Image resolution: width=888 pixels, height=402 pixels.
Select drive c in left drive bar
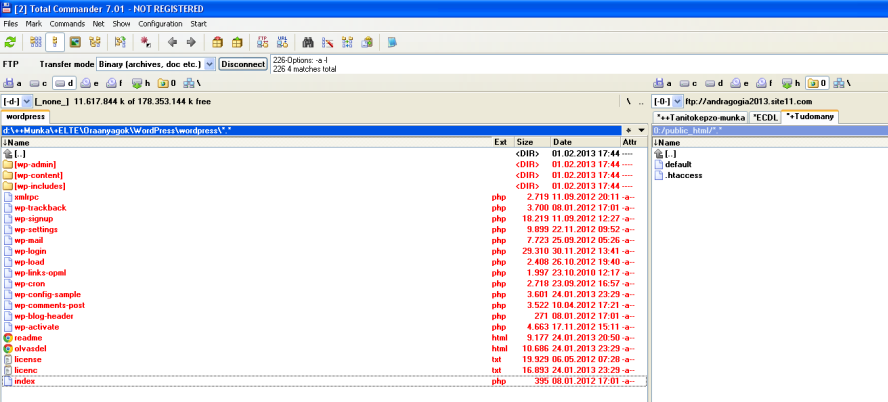39,83
